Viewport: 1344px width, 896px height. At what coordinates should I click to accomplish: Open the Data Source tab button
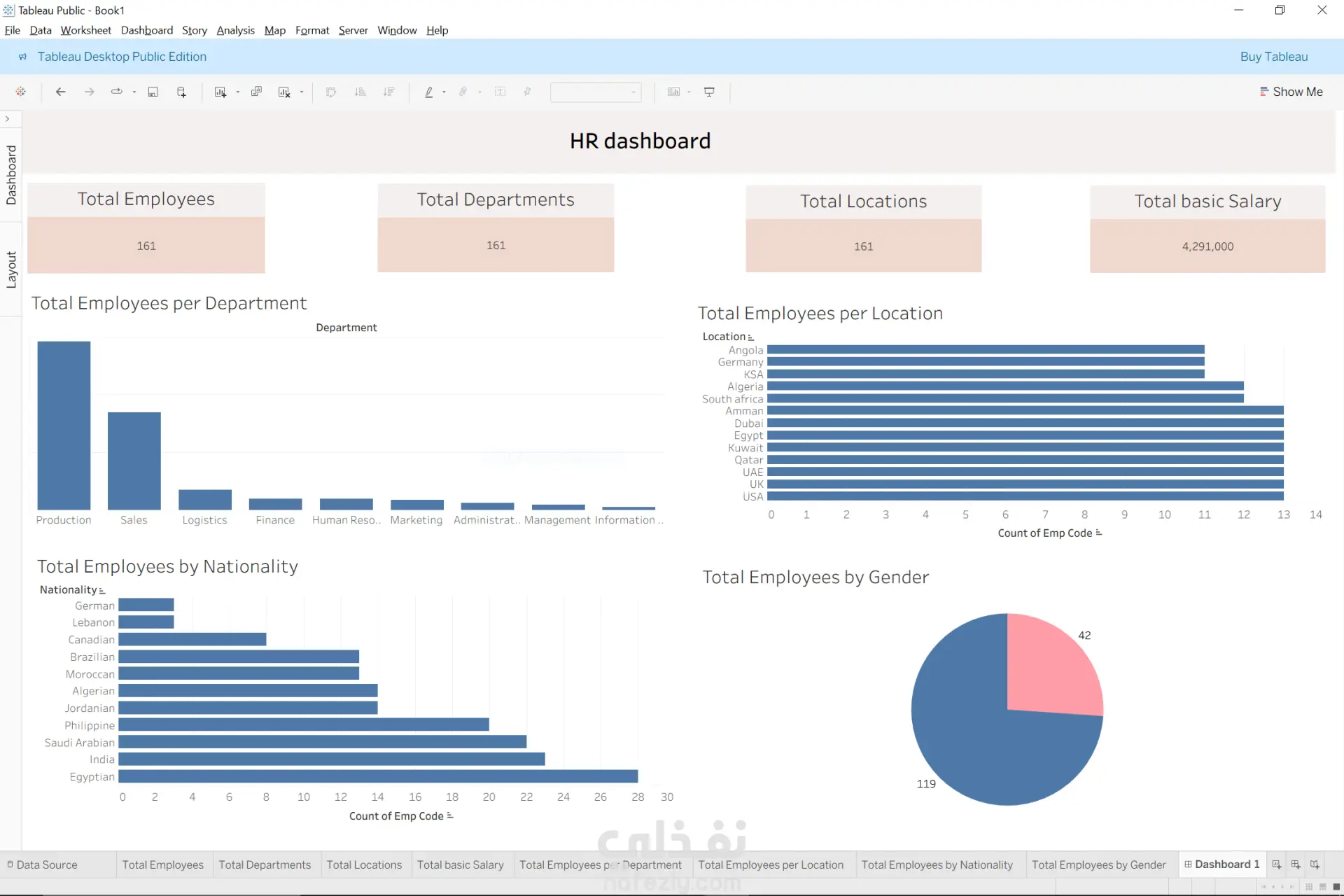(42, 864)
